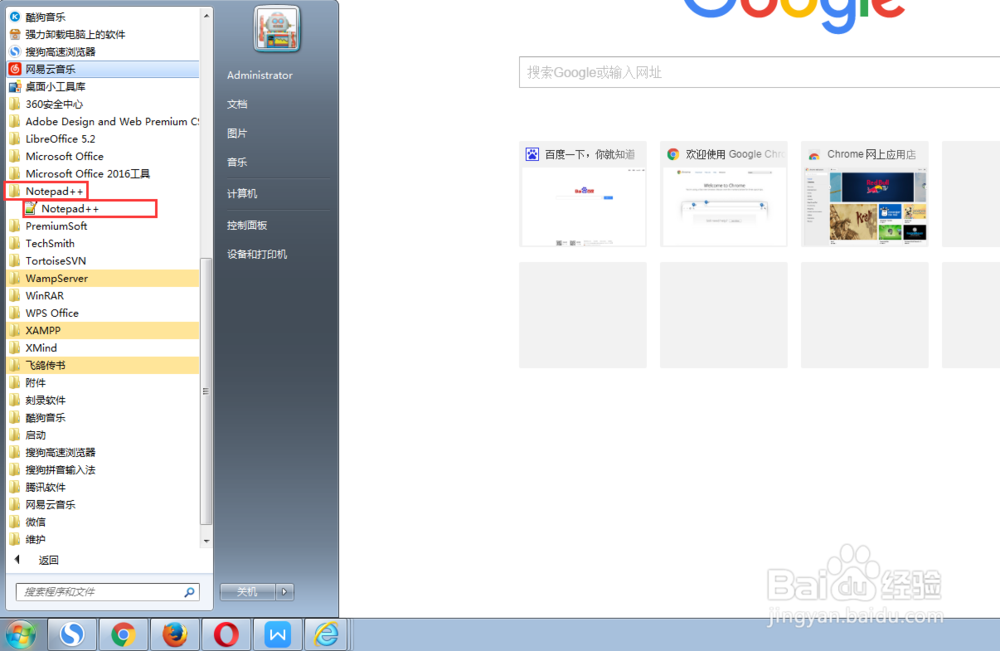Image resolution: width=1000 pixels, height=651 pixels.
Task: Open the 欢迎使用 Google Chrome thumbnail
Action: [x=724, y=194]
